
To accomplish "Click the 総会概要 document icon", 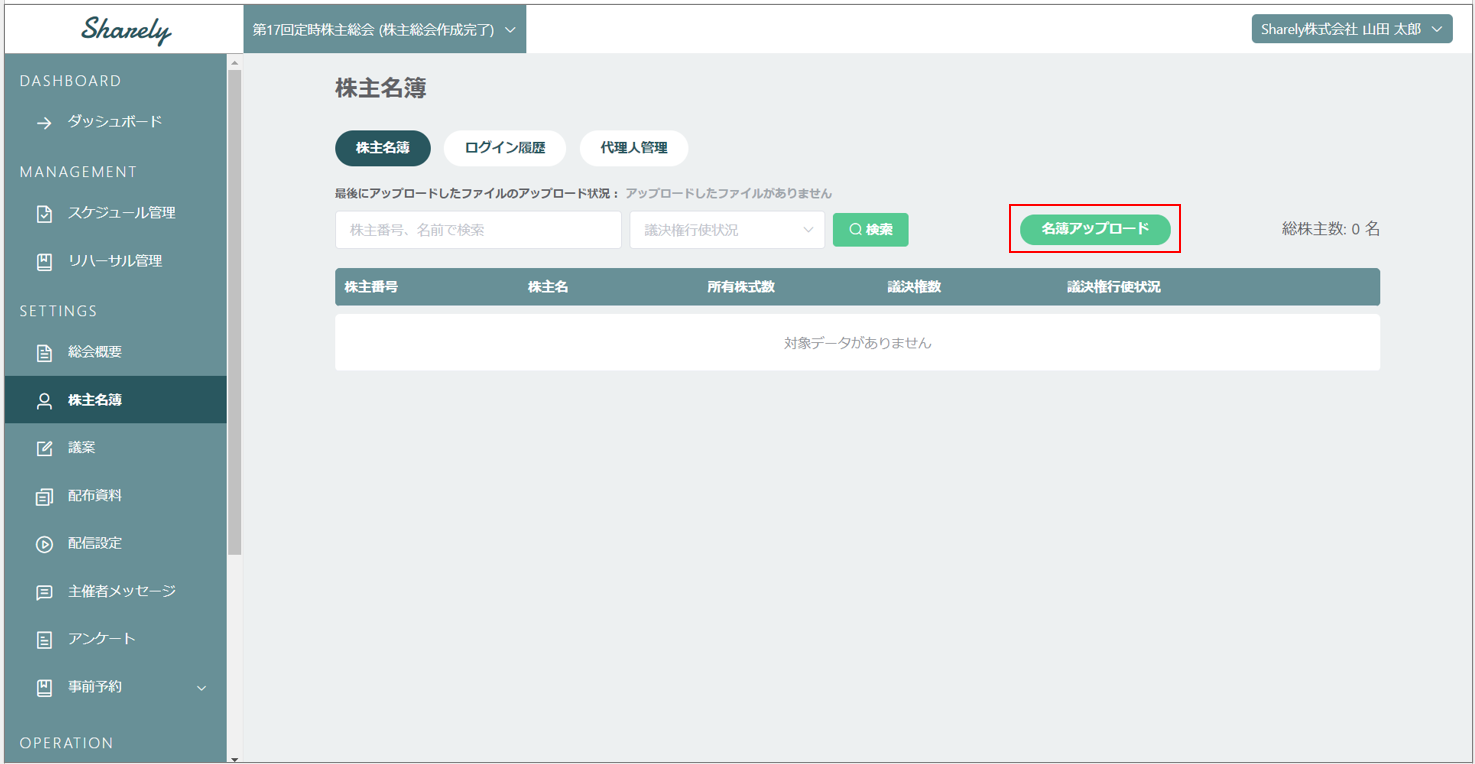I will [x=44, y=353].
